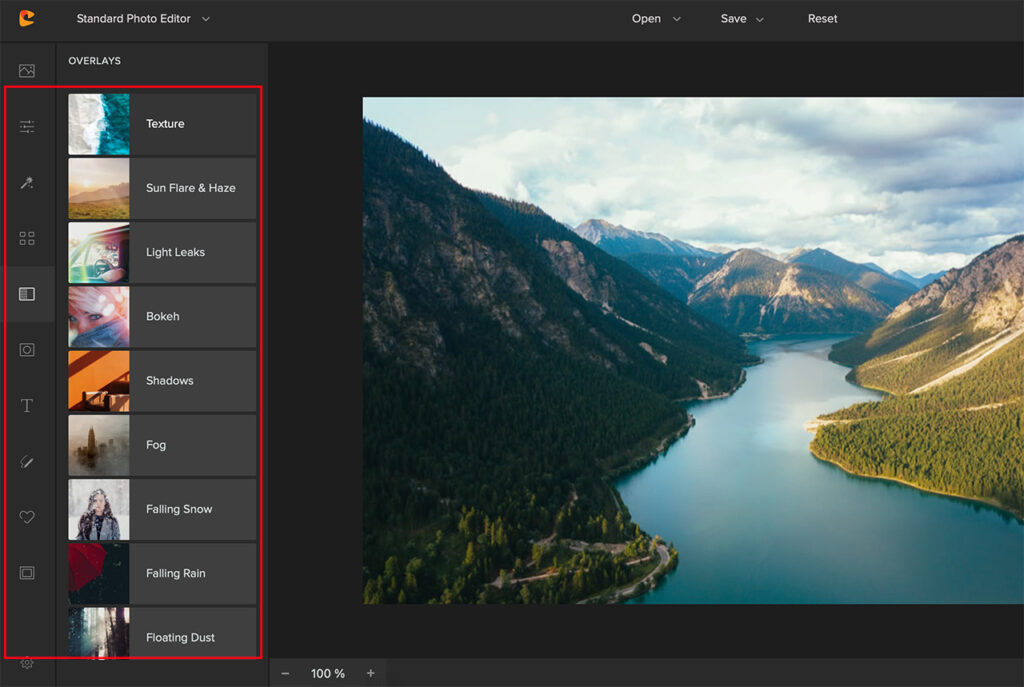Open the settings gear icon
The height and width of the screenshot is (687, 1024).
[27, 663]
